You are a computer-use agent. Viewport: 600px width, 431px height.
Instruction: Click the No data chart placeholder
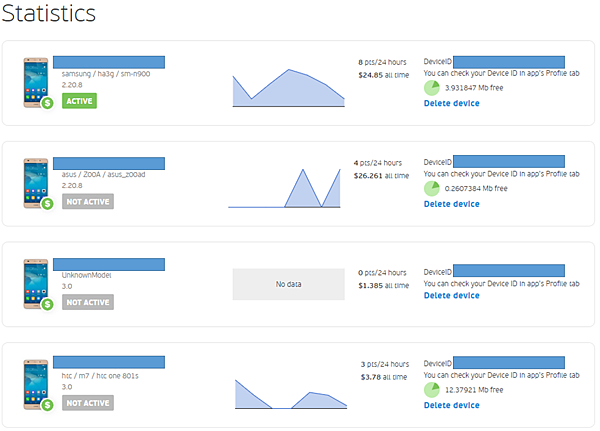(289, 284)
